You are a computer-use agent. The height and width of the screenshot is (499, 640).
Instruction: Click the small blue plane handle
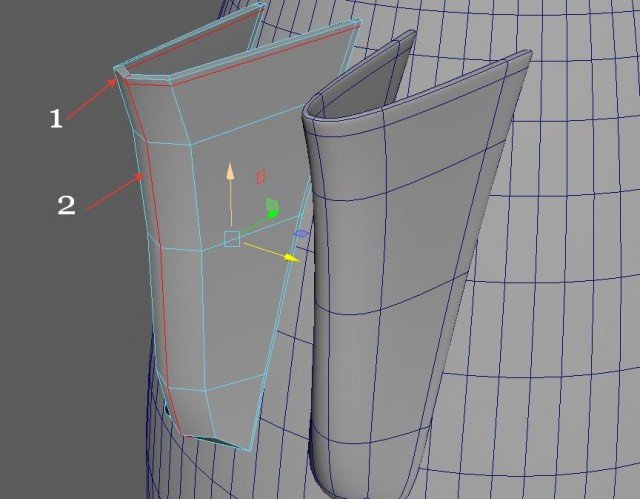coord(301,234)
